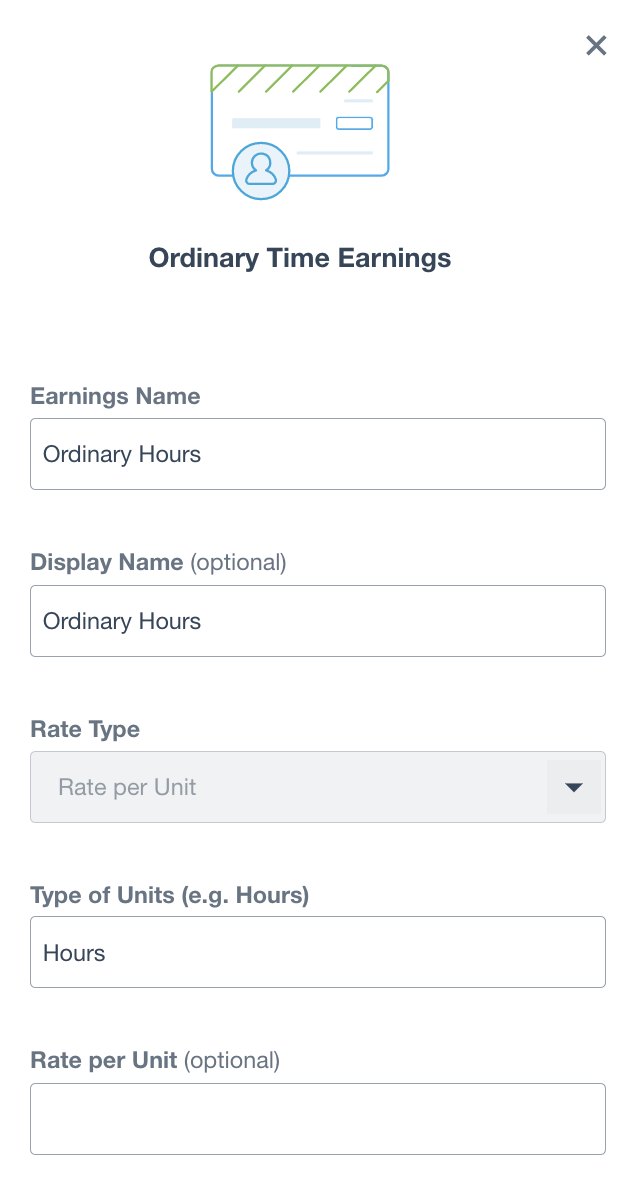Click the "Ordinary Time Earnings" heading
Screen dimensions: 636x1190
[300, 258]
